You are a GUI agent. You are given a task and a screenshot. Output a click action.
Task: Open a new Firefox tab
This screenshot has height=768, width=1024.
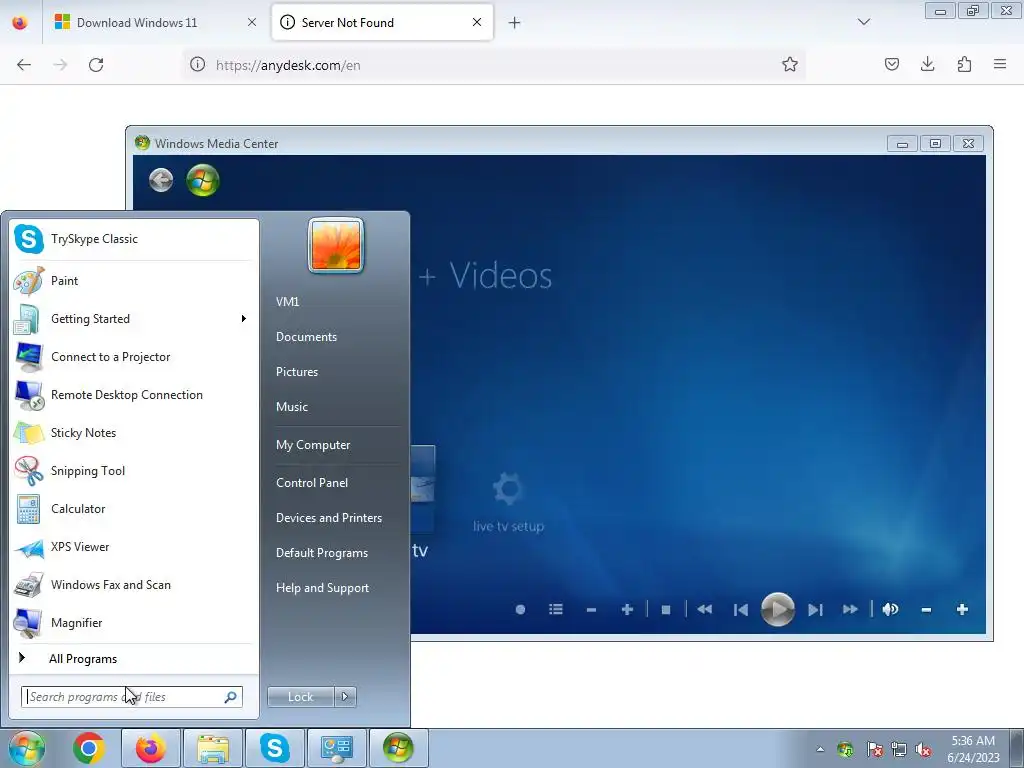(x=515, y=23)
